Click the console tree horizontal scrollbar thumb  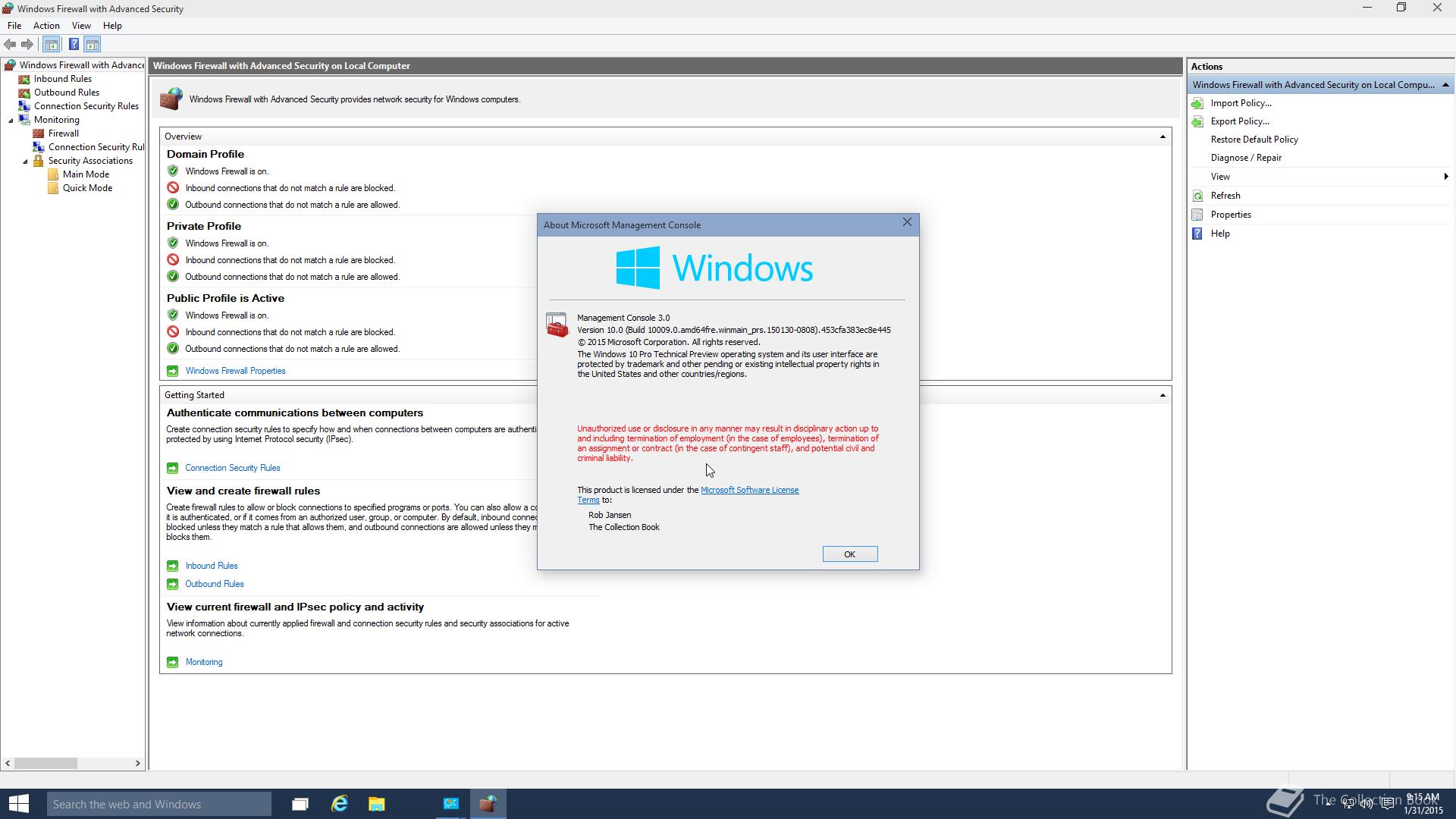(x=45, y=764)
